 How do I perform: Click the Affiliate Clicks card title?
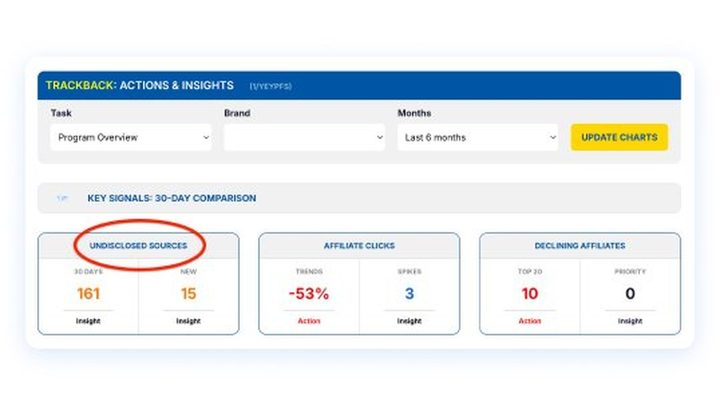coord(359,246)
